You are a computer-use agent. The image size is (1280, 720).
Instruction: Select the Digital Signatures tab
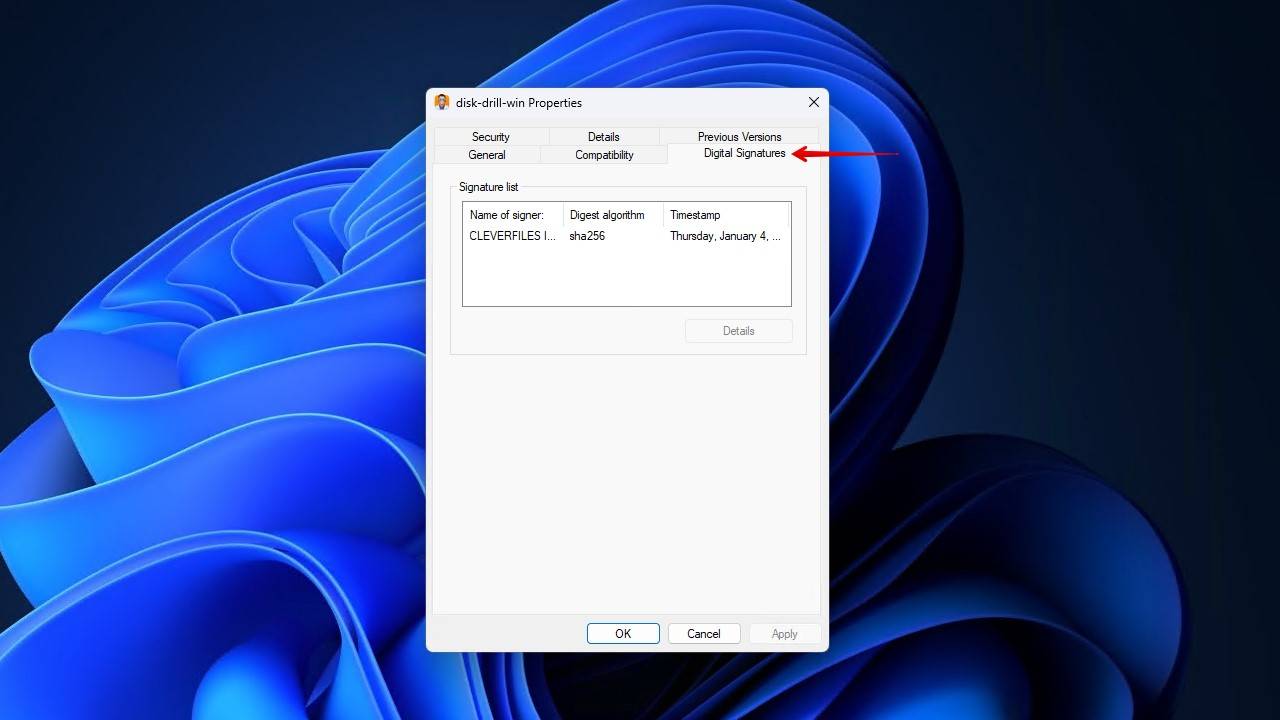[x=744, y=153]
